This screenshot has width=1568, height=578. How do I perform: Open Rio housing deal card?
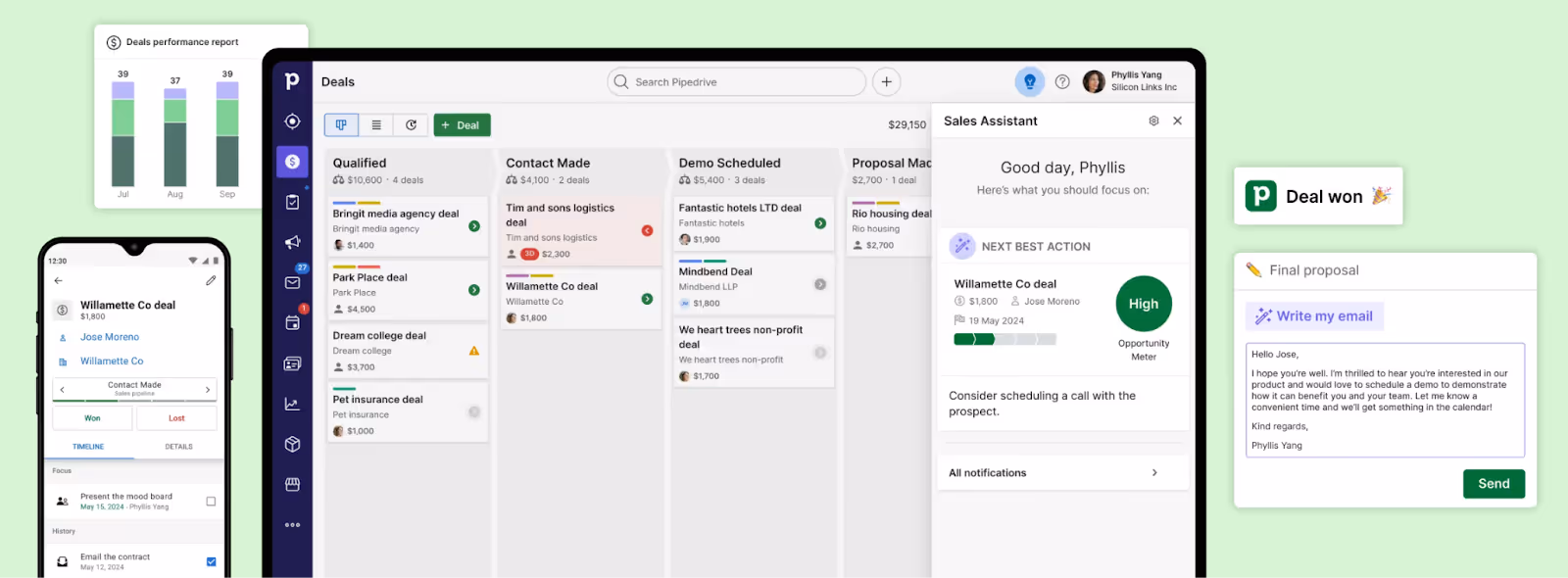890,227
